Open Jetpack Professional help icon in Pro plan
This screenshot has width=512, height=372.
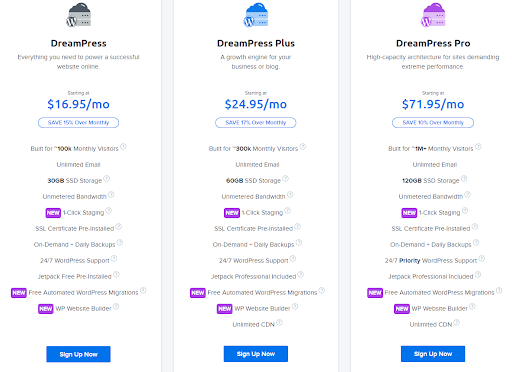click(x=478, y=275)
